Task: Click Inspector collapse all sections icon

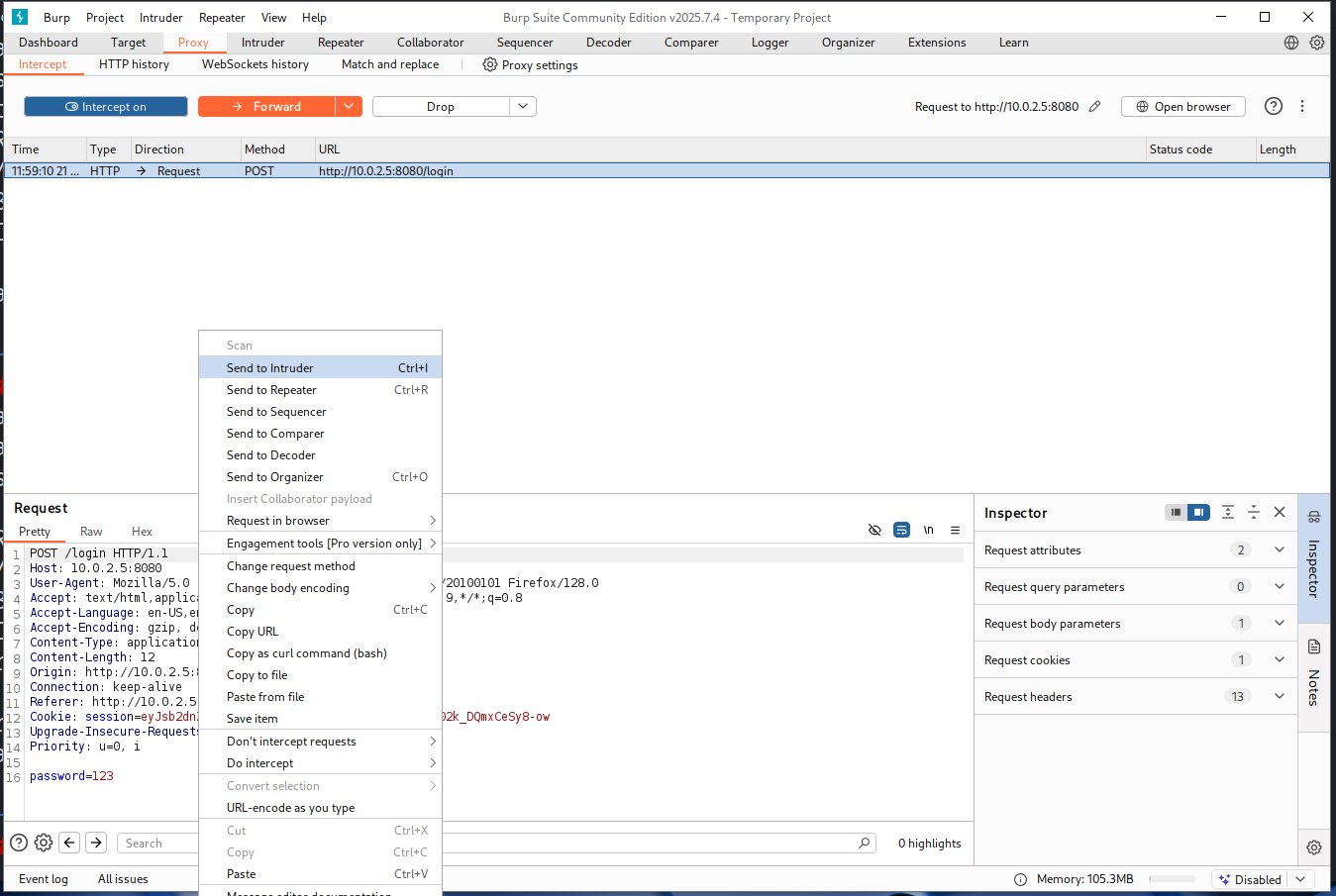Action: pyautogui.click(x=1254, y=512)
